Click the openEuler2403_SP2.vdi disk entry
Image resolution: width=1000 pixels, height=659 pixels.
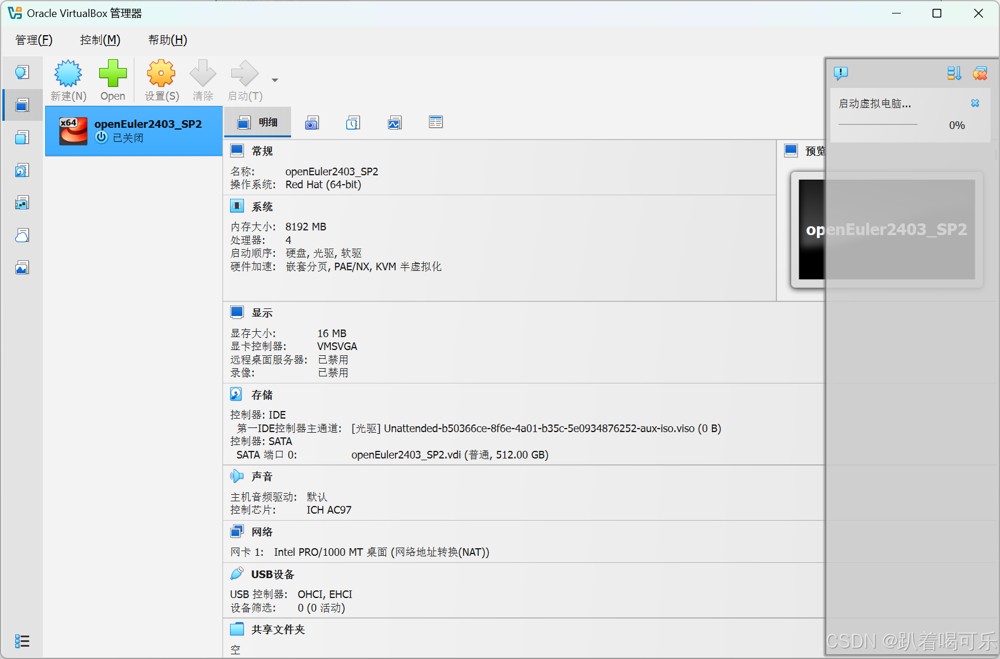450,455
